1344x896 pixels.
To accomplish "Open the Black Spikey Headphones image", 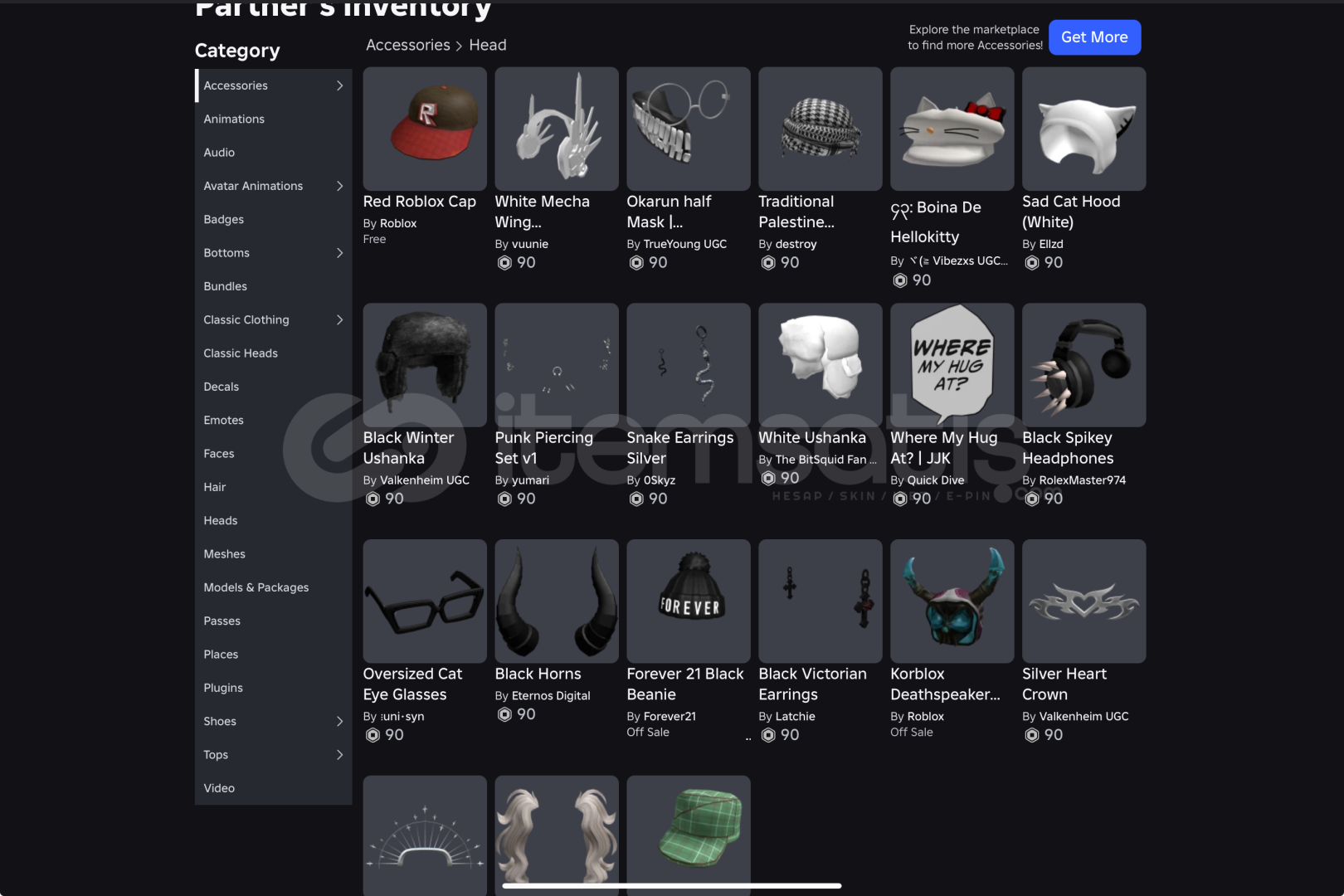I will (x=1083, y=365).
